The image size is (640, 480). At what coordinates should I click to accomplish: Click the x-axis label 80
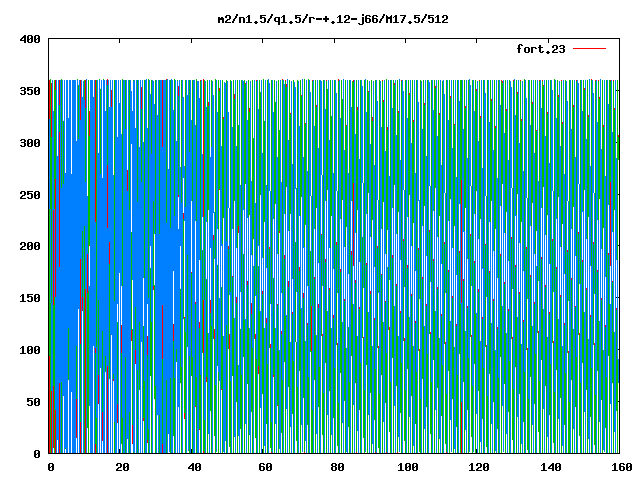click(337, 467)
